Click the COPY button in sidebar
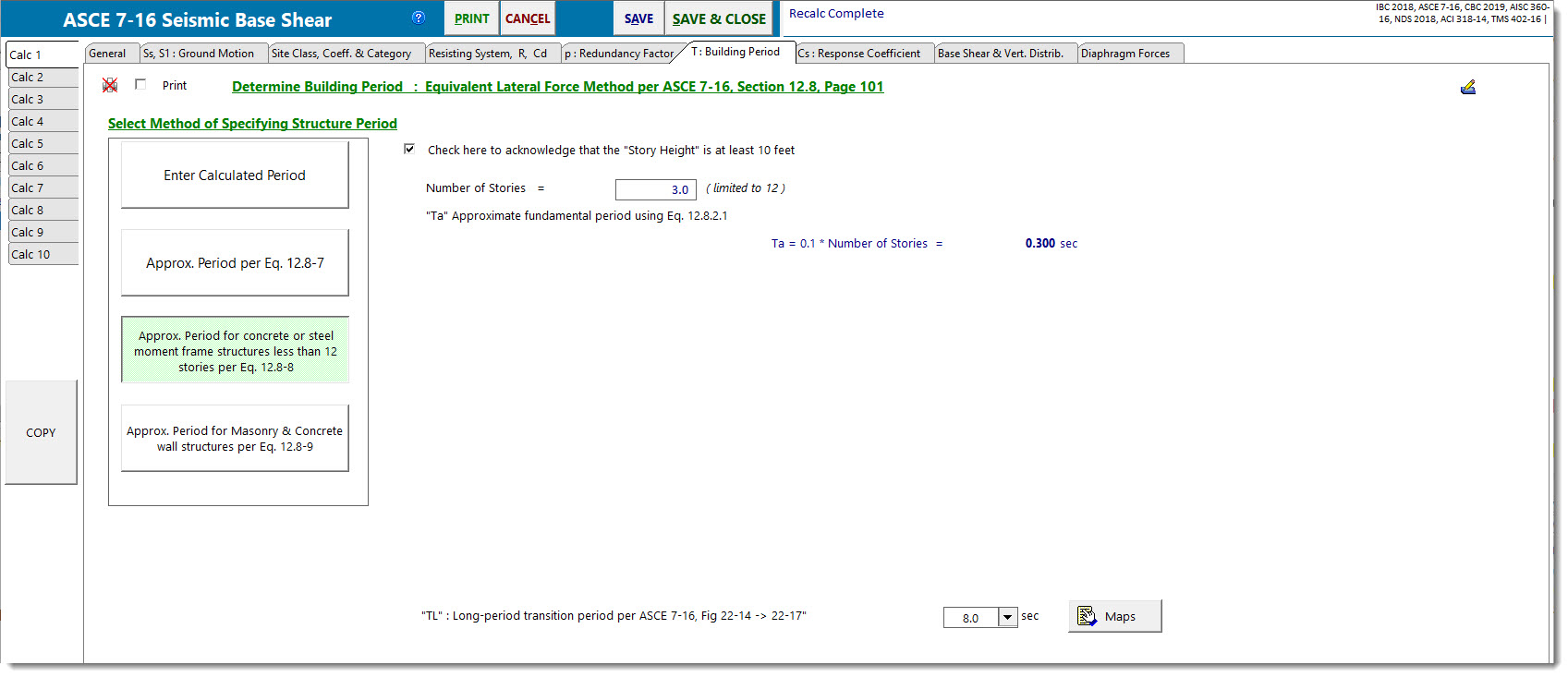 pos(41,432)
